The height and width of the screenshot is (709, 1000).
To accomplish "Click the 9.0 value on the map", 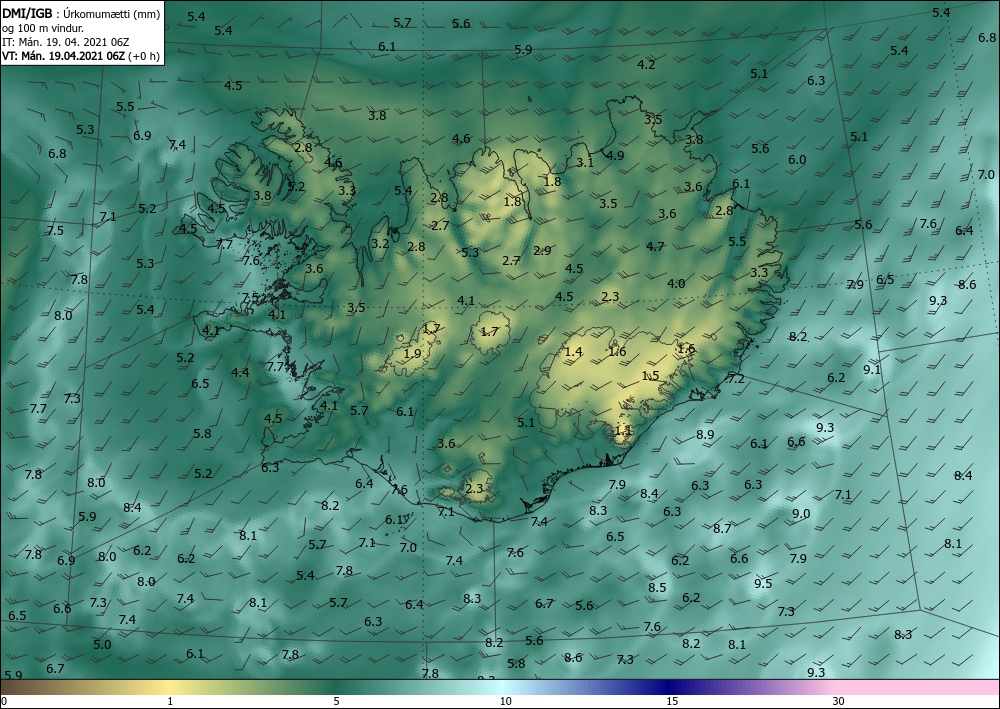I will 801,514.
